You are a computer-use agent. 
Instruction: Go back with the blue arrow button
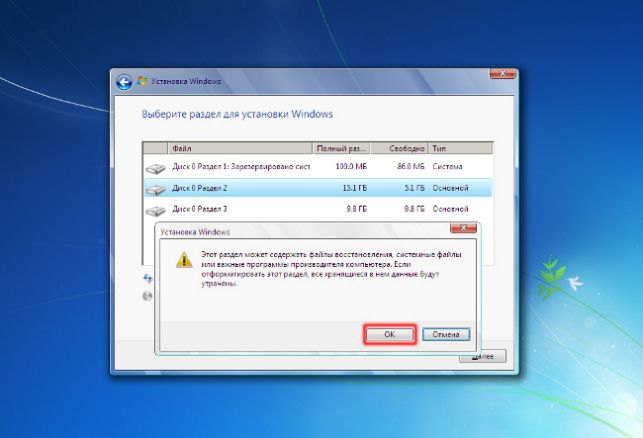[124, 82]
